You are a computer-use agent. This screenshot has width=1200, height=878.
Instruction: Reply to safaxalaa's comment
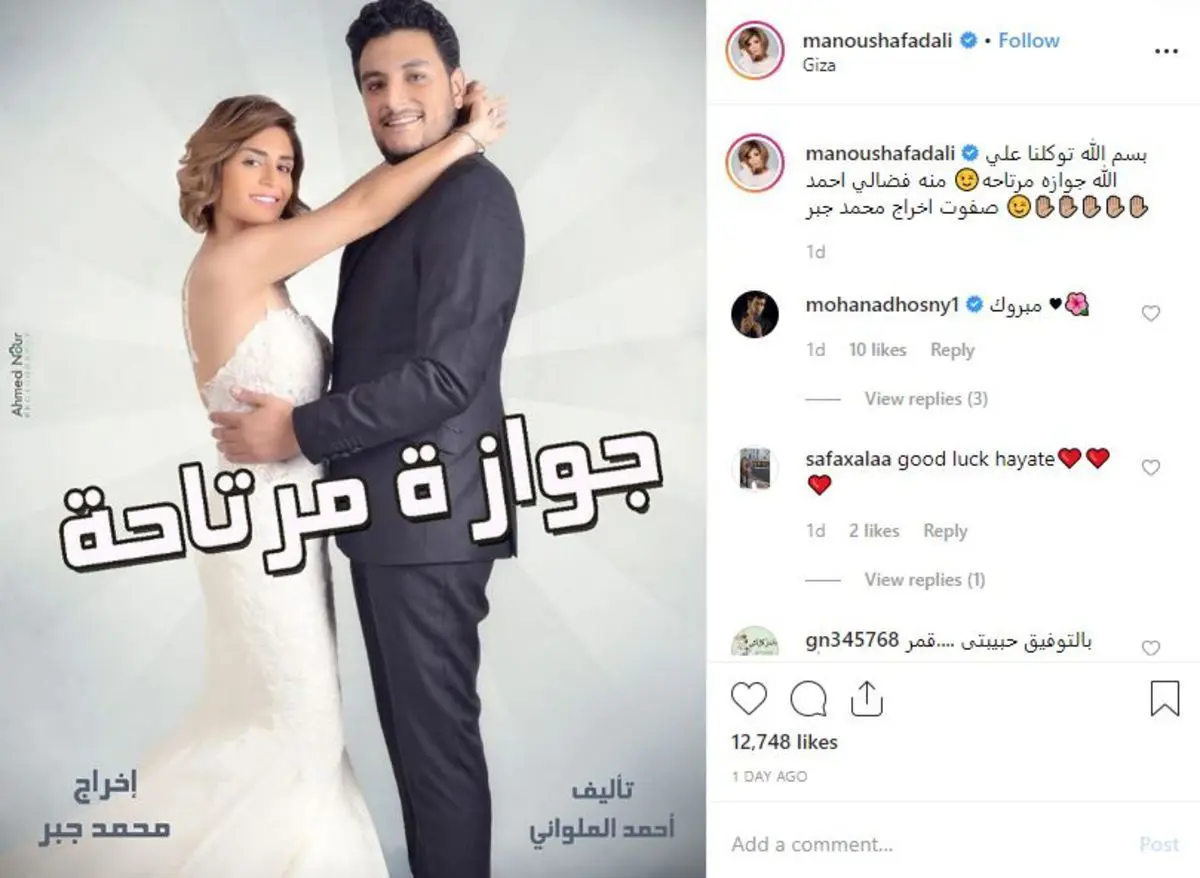coord(945,531)
